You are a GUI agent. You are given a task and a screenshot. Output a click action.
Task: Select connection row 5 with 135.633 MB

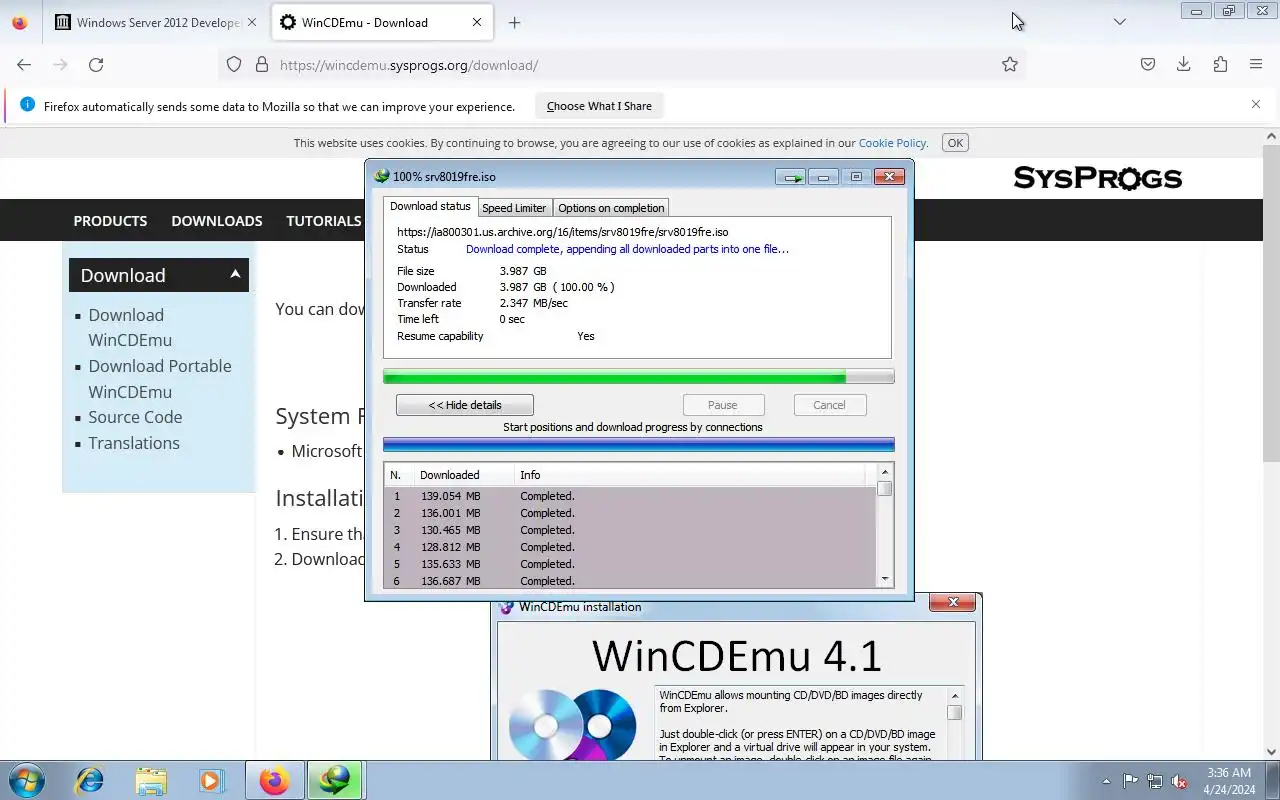[630, 564]
